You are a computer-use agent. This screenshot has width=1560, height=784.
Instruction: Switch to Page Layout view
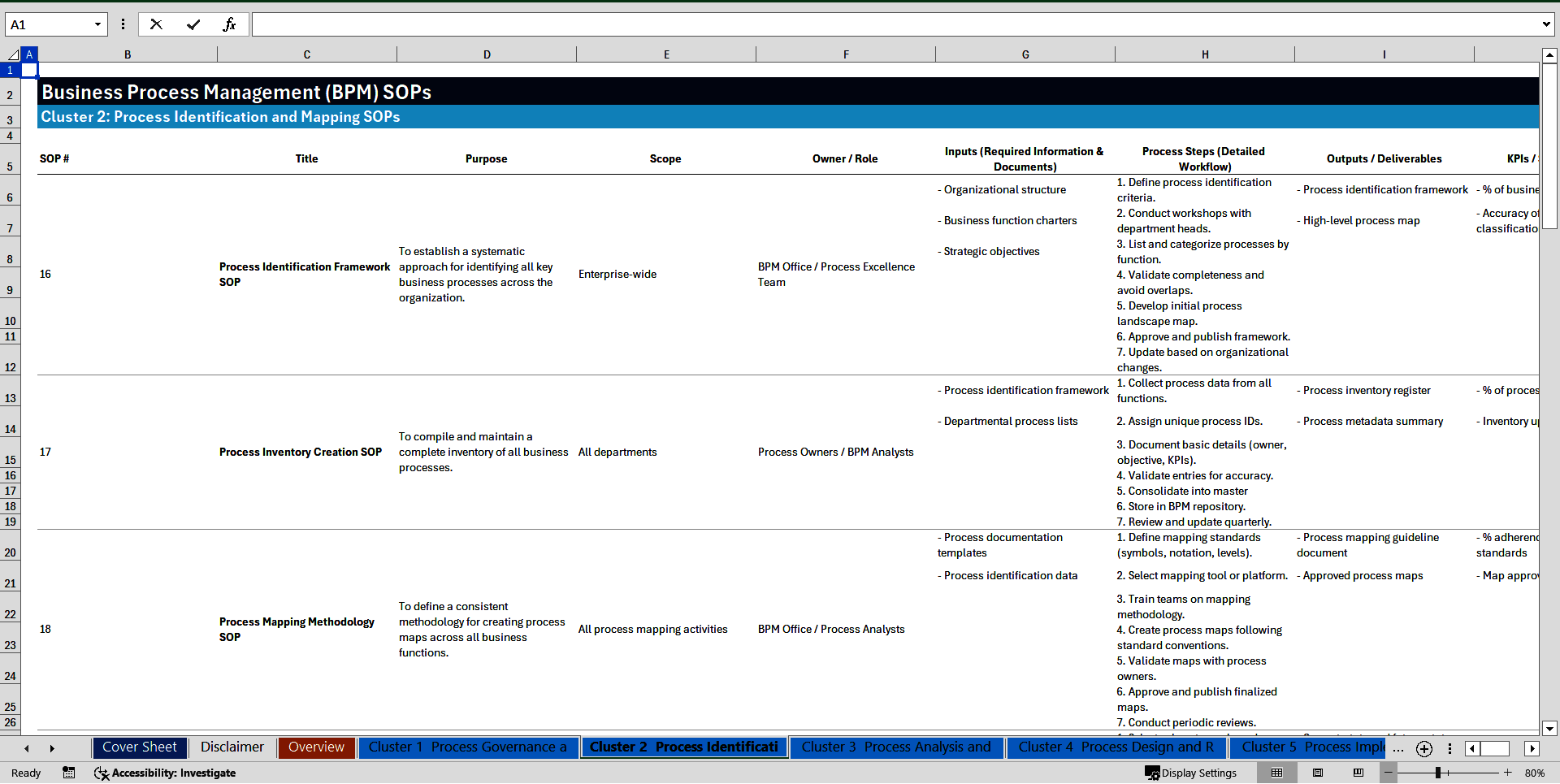coord(1318,773)
